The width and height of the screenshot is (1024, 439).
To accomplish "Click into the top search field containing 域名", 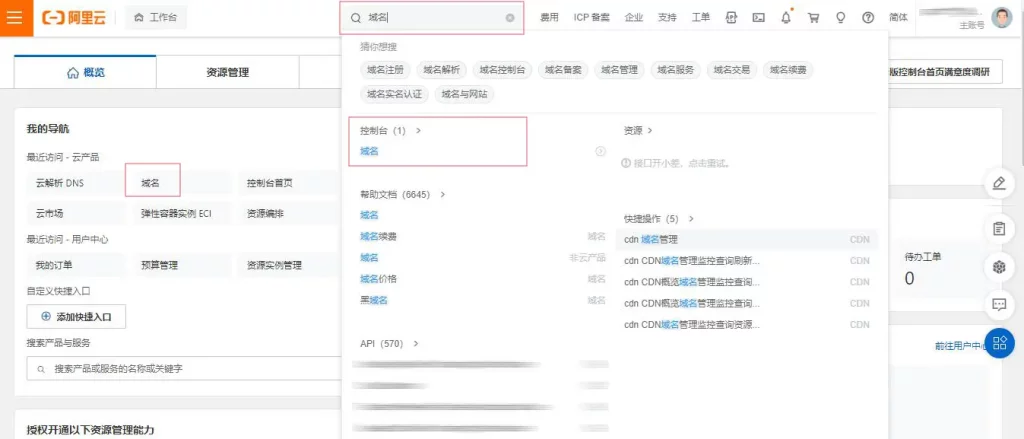I will click(432, 18).
